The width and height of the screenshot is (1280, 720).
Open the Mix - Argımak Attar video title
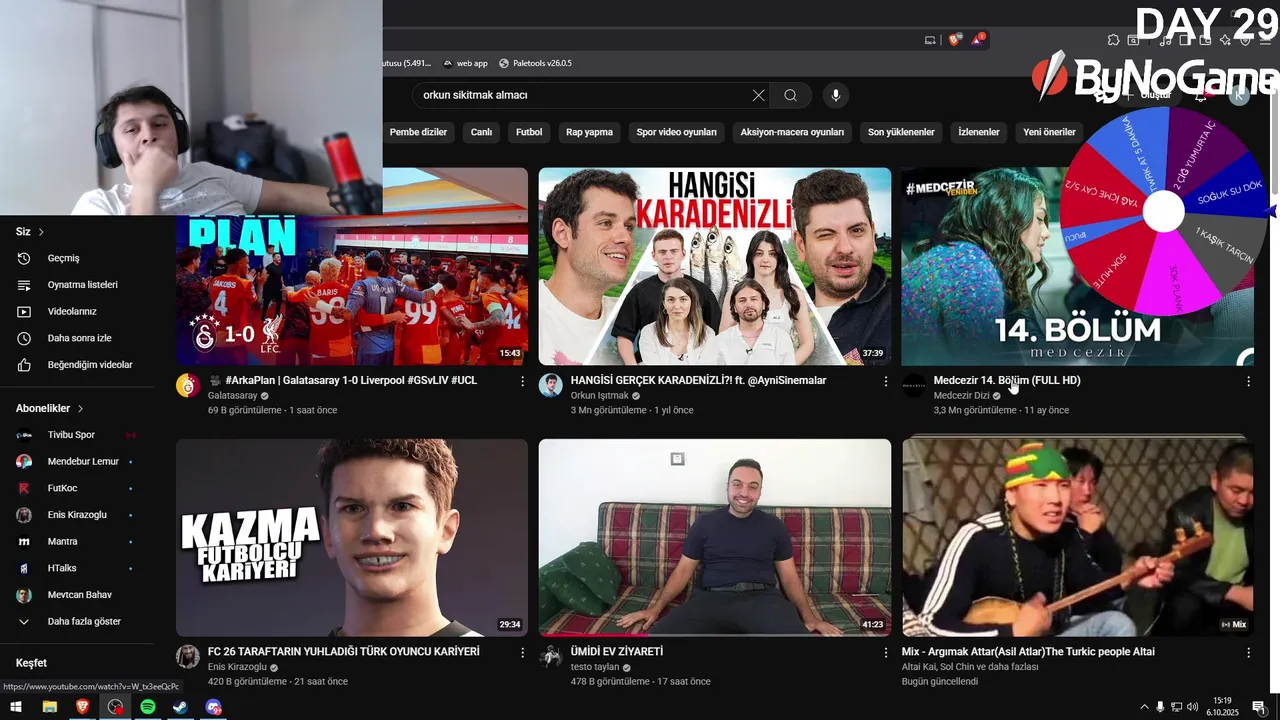point(1028,651)
